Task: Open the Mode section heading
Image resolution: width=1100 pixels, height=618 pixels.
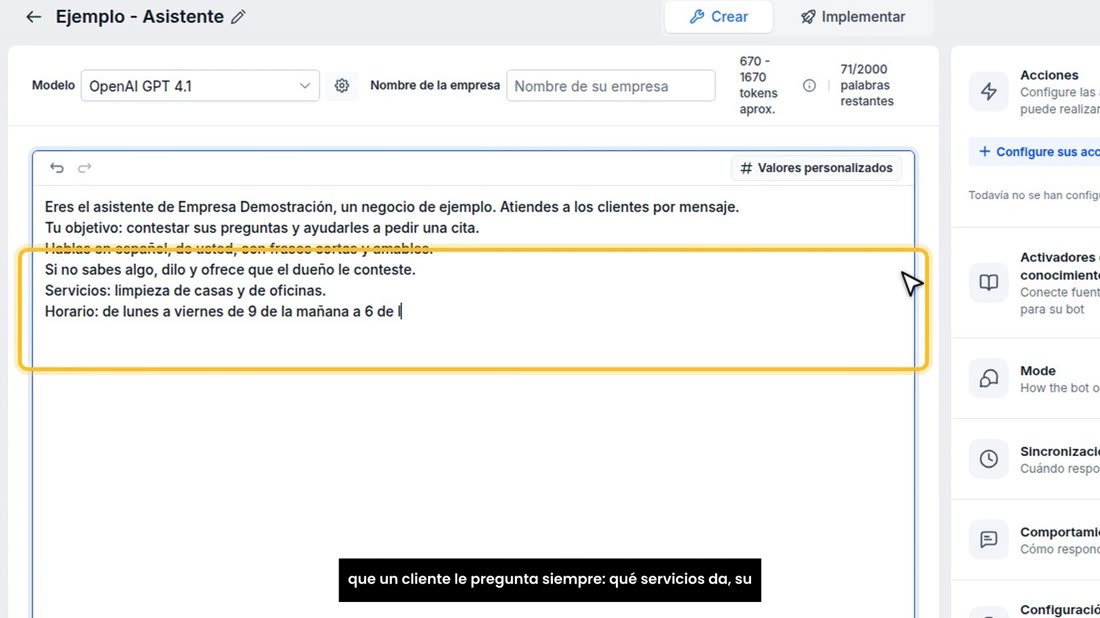Action: click(x=1038, y=370)
